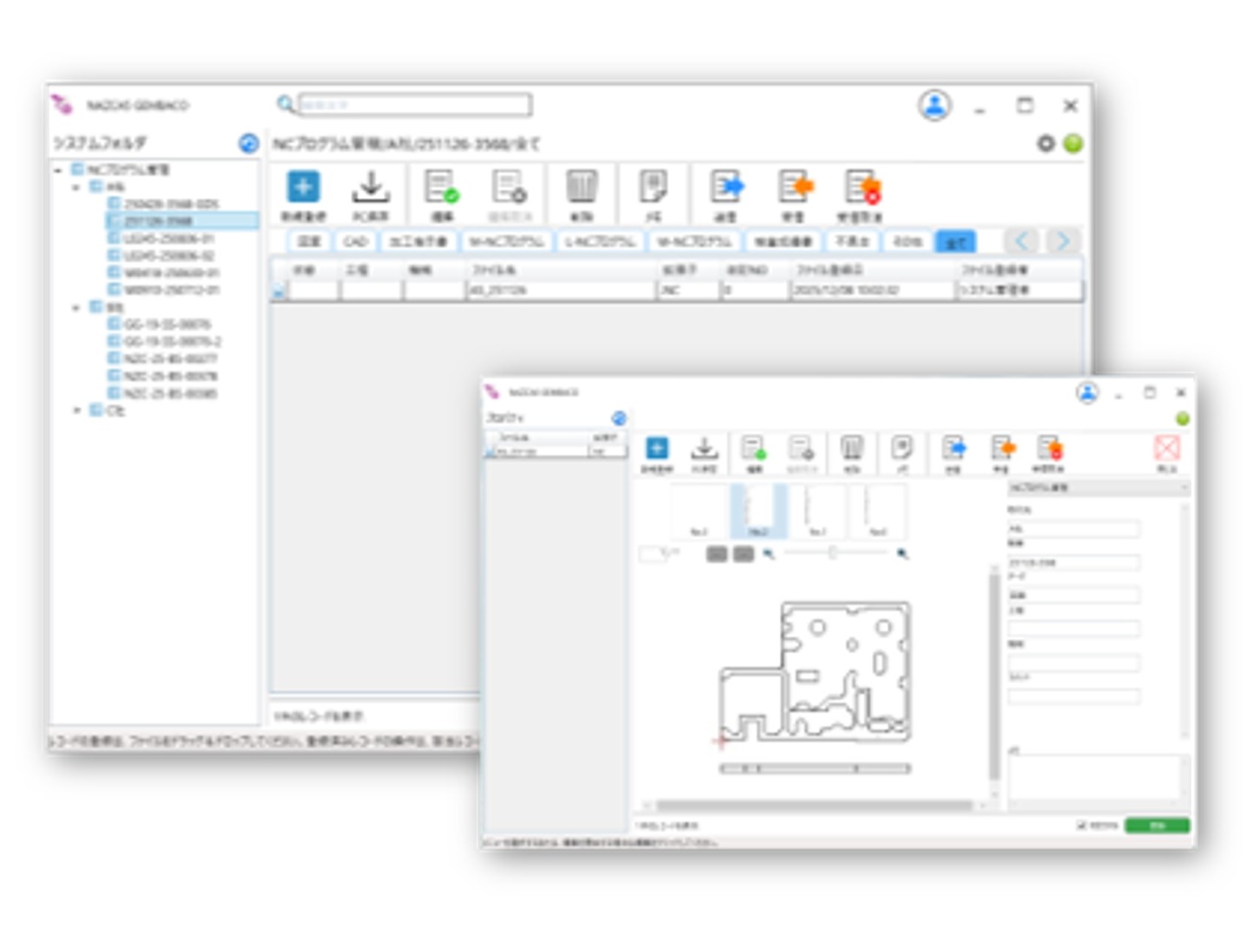Select the highlighted blue 全て tab
This screenshot has height=952, width=1253.
955,242
